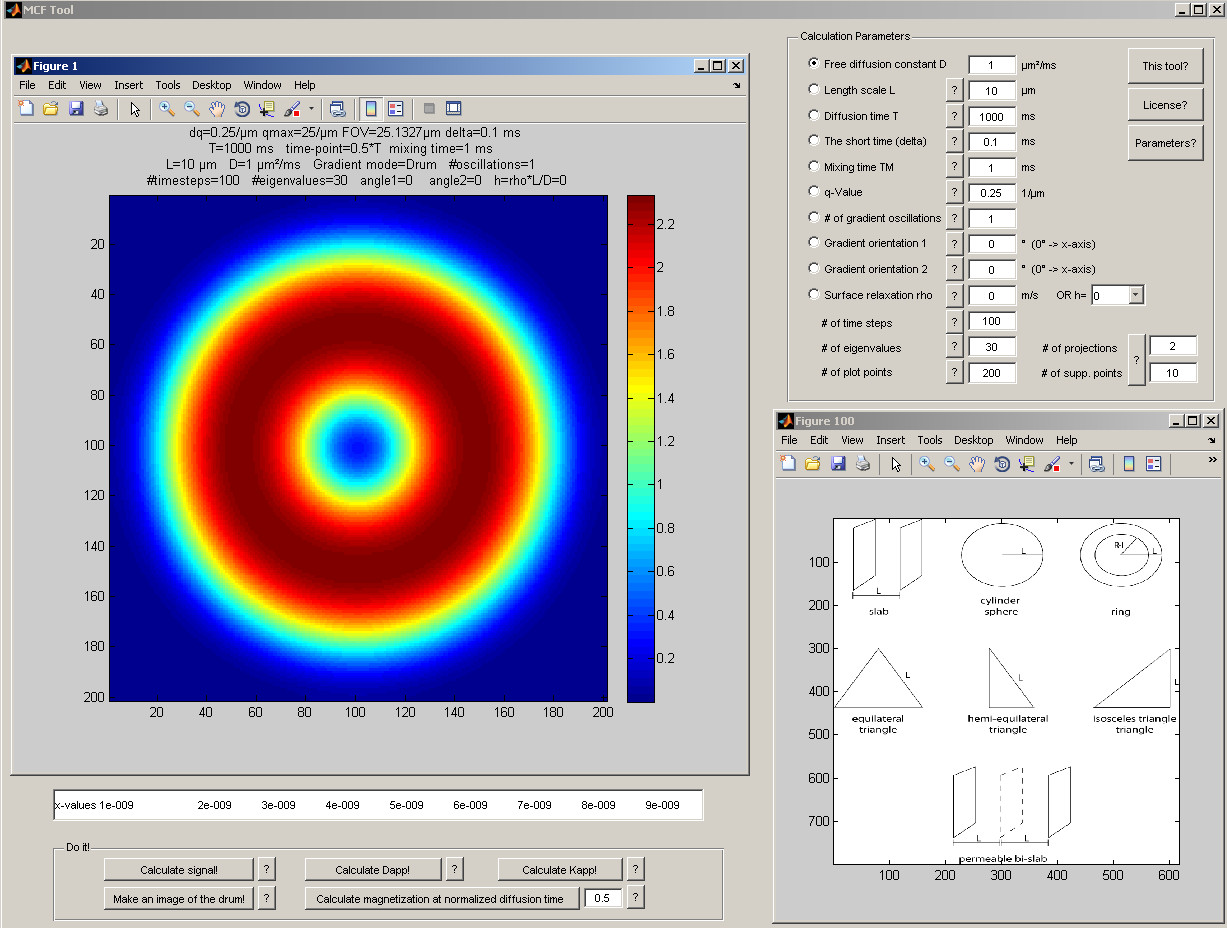1227x928 pixels.
Task: Select The short time (delta) radio button
Action: tap(814, 140)
